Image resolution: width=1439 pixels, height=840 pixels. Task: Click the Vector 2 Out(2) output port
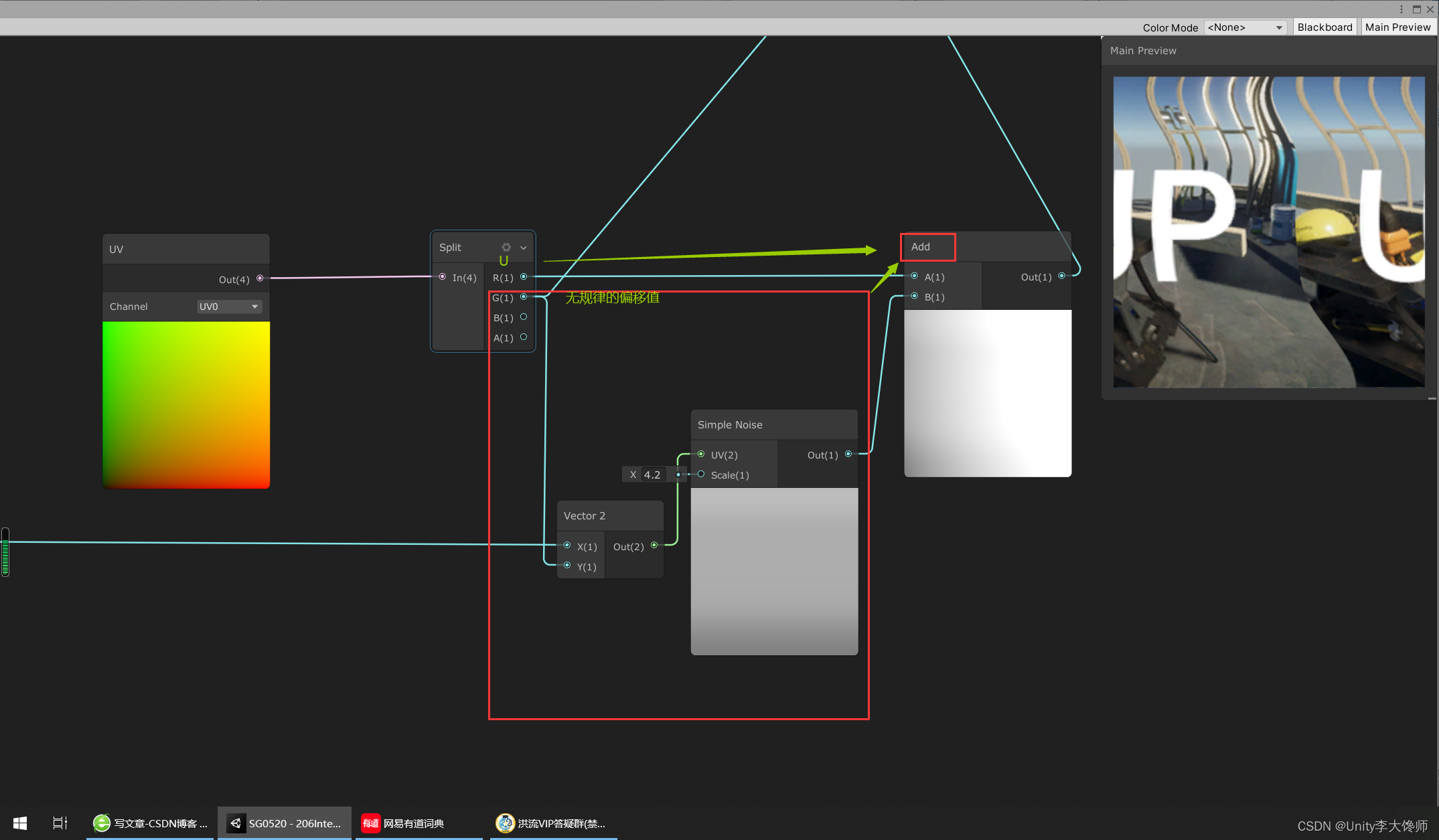[654, 545]
